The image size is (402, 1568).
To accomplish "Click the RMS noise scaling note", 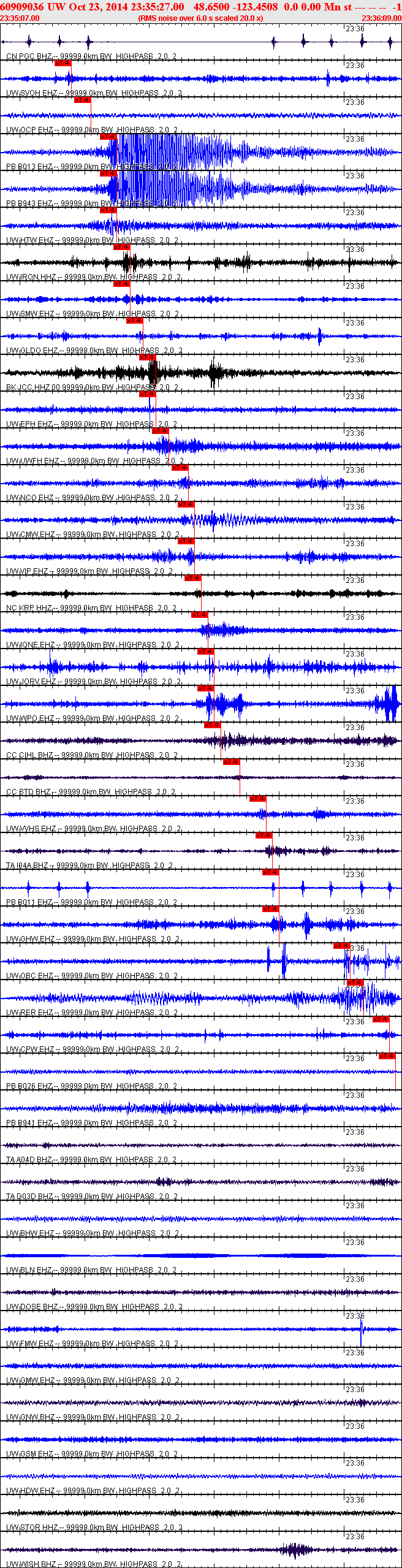I will pos(201,18).
